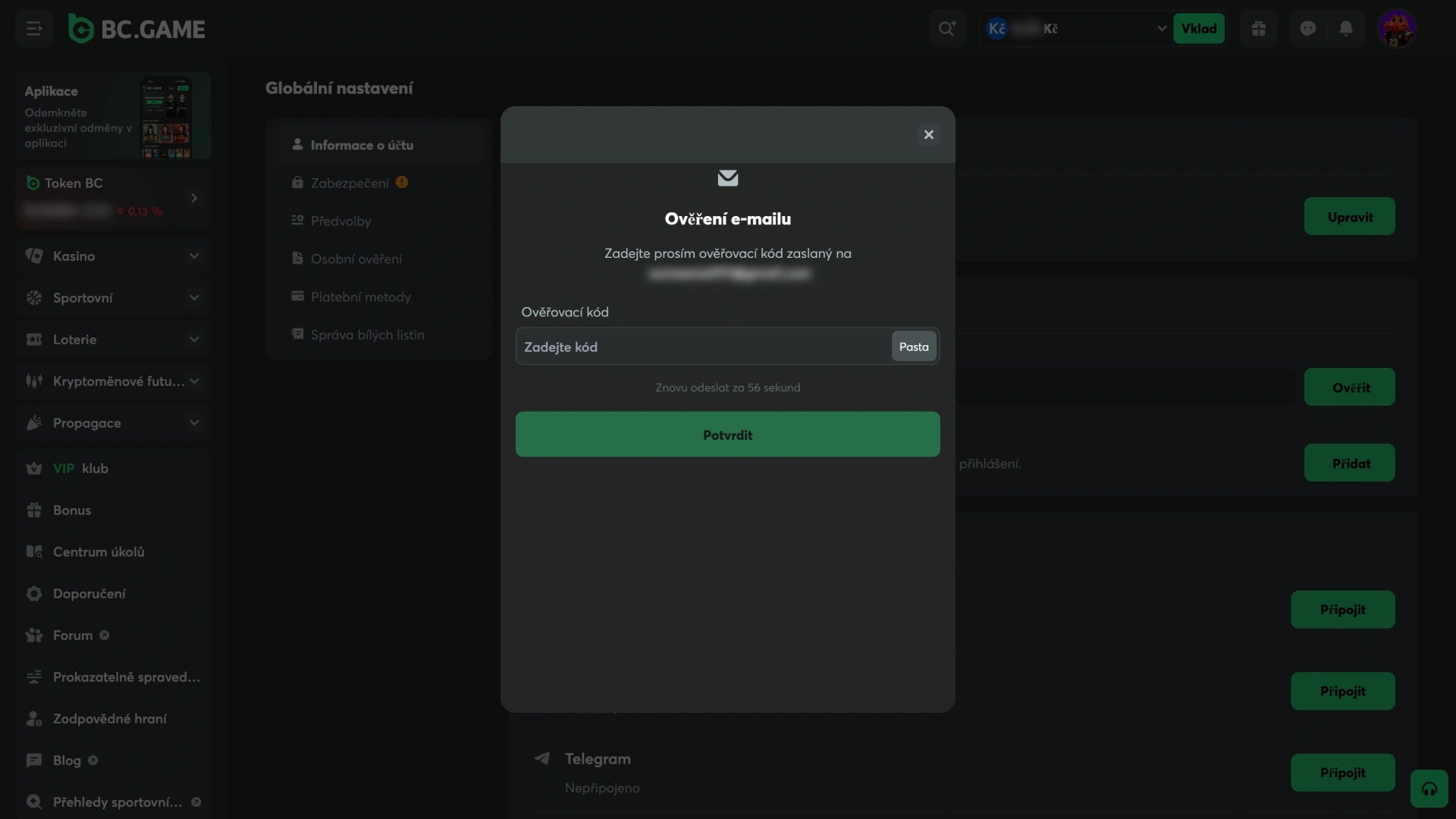
Task: Expand Kryptoměnové futures section chevron
Action: point(194,381)
